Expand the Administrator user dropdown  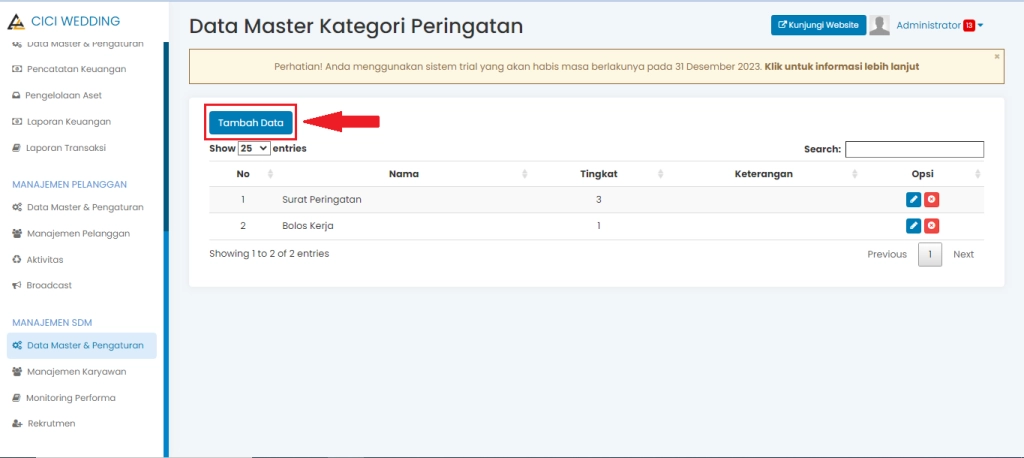tap(940, 25)
